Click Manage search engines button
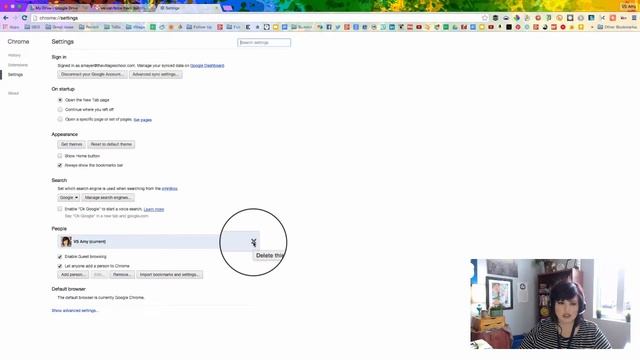640x360 pixels. pos(108,198)
